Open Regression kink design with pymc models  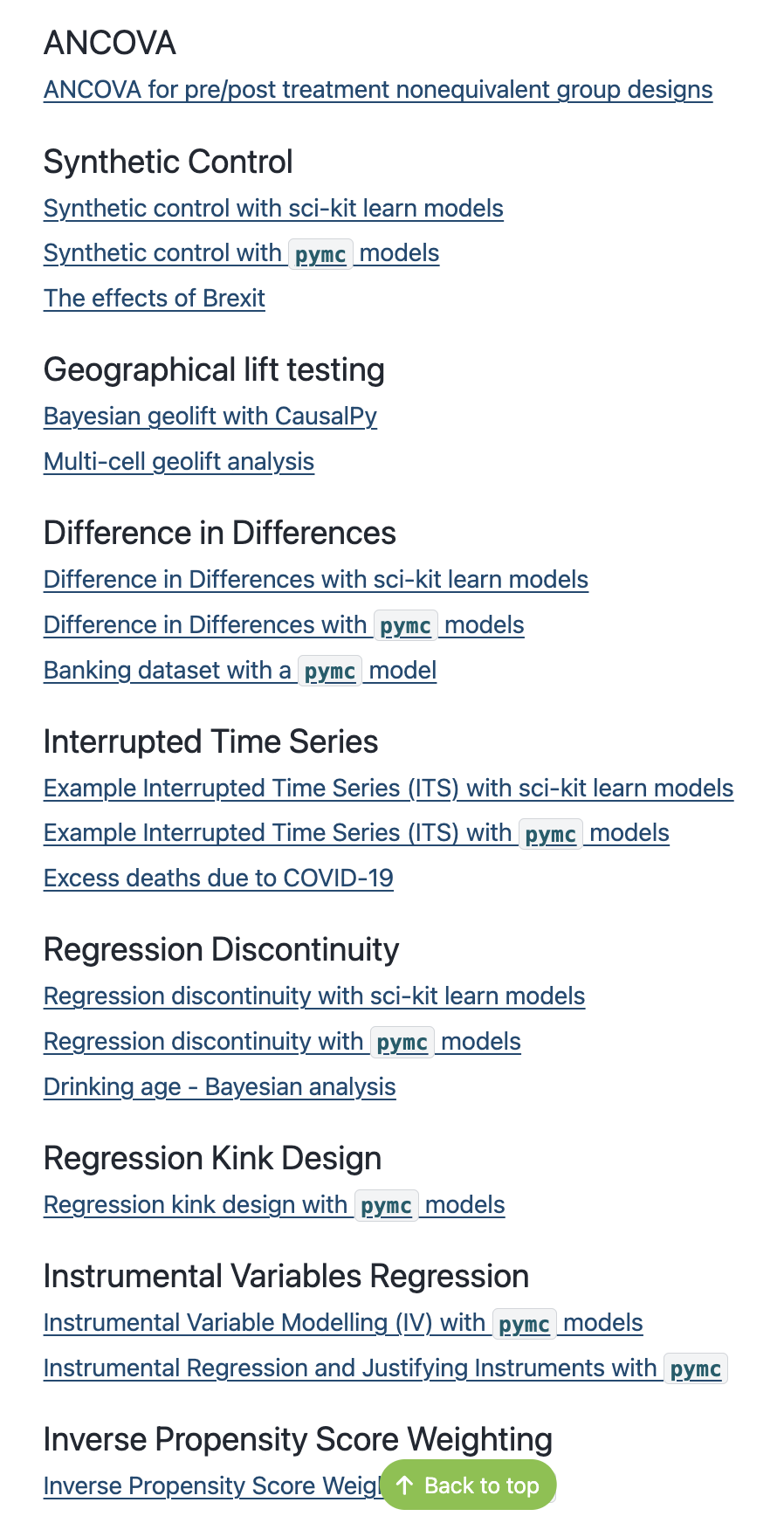tap(274, 1205)
